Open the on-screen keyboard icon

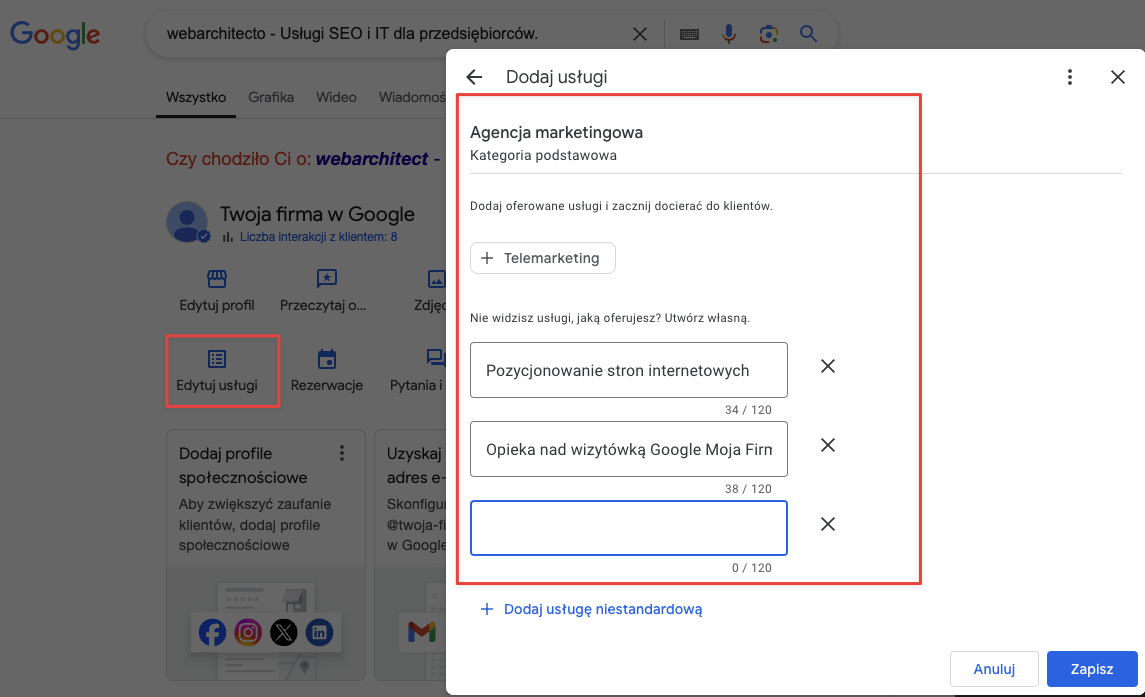pos(689,34)
